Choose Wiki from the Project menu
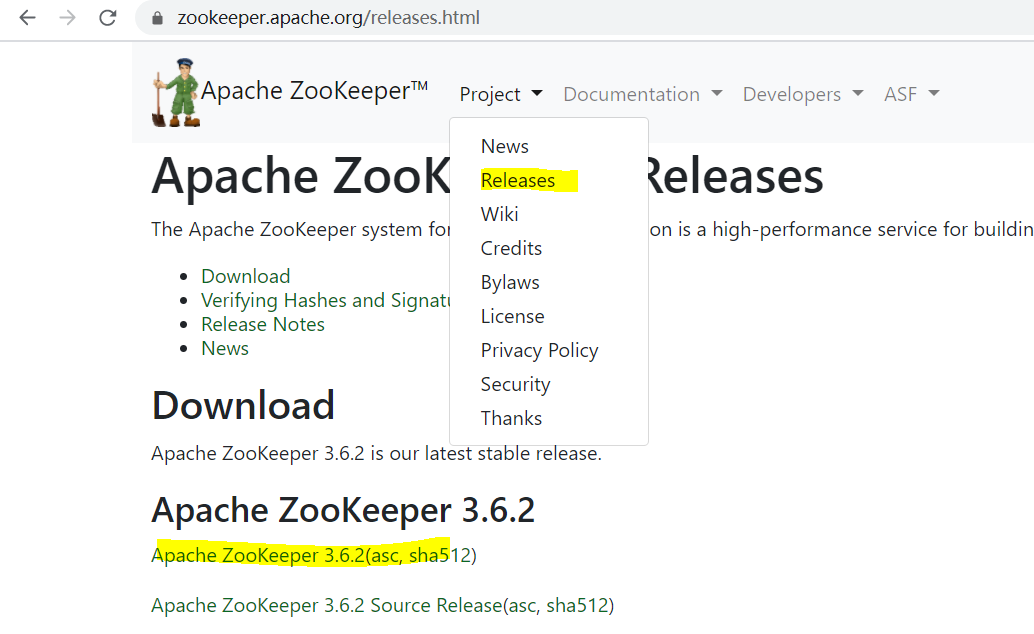The image size is (1034, 634). tap(499, 214)
